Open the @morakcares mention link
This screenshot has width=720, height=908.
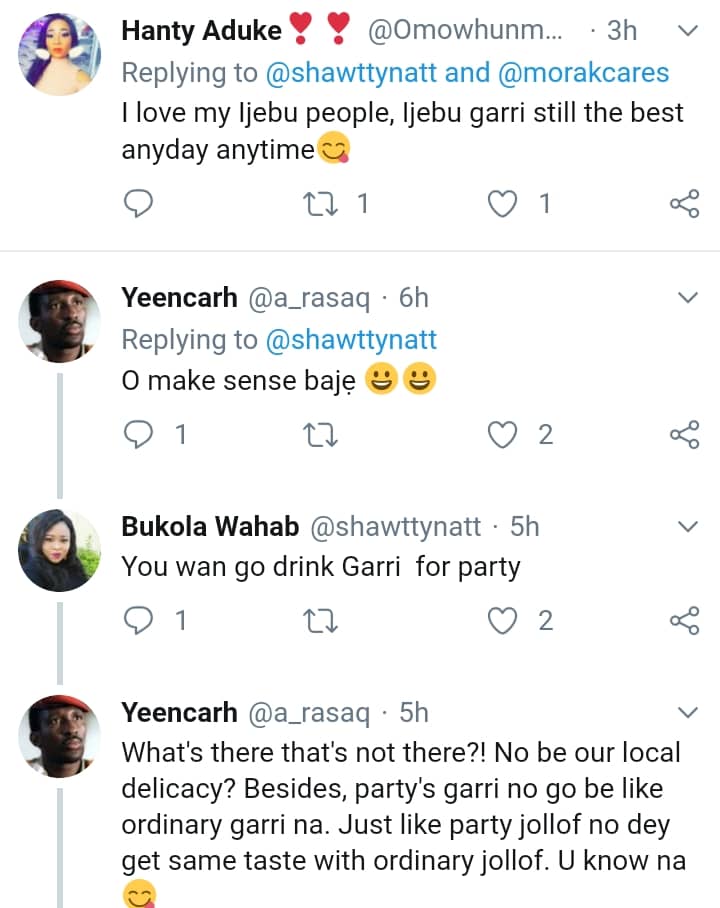pos(609,73)
